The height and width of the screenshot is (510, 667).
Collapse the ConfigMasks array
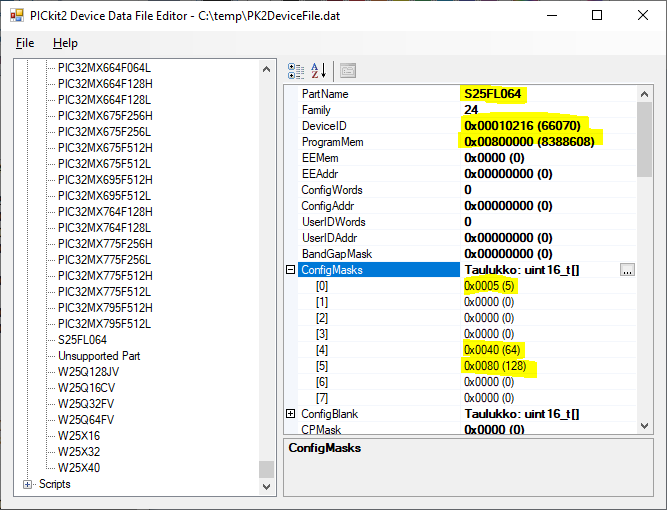coord(291,270)
